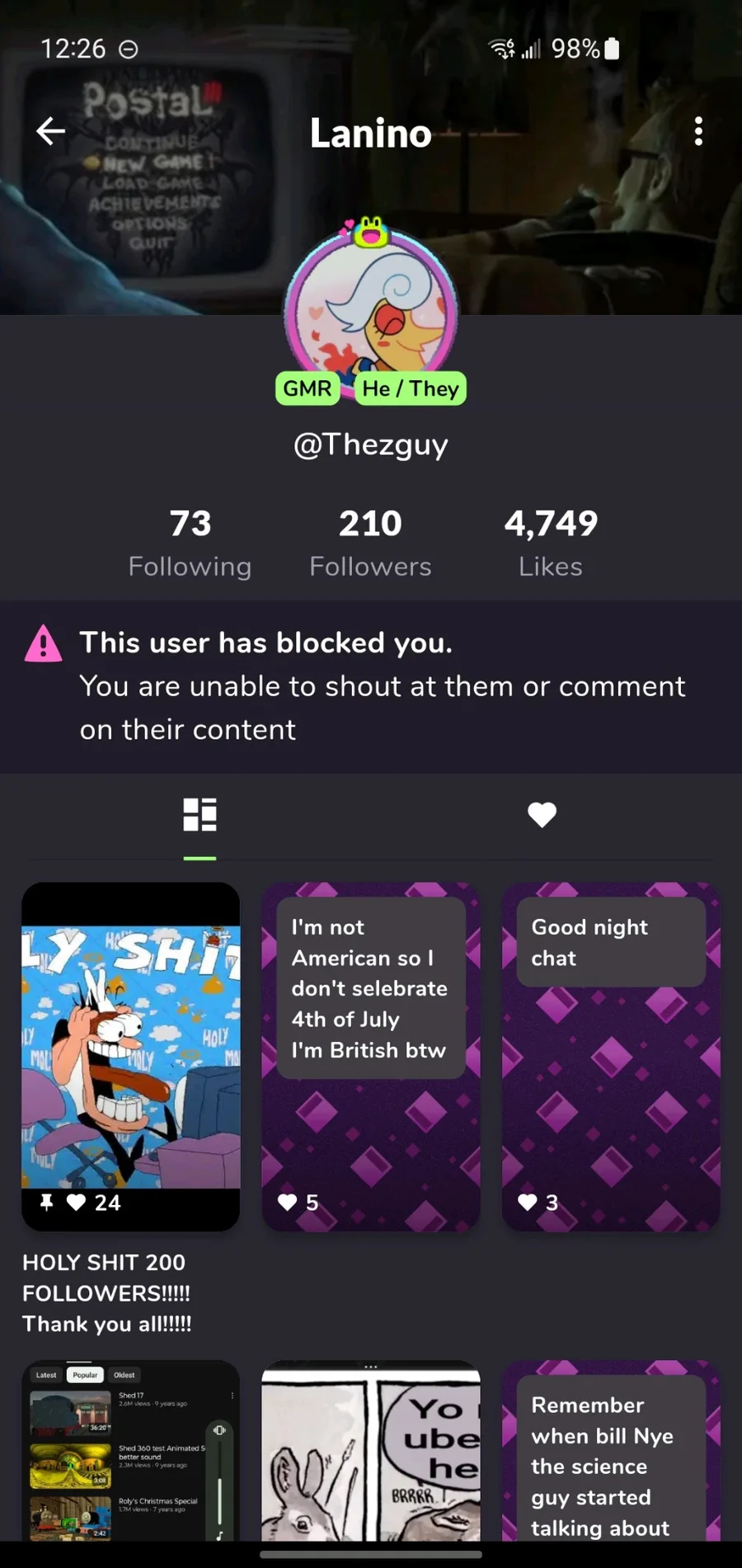
Task: Tap the Lanino profile avatar
Action: coord(371,312)
